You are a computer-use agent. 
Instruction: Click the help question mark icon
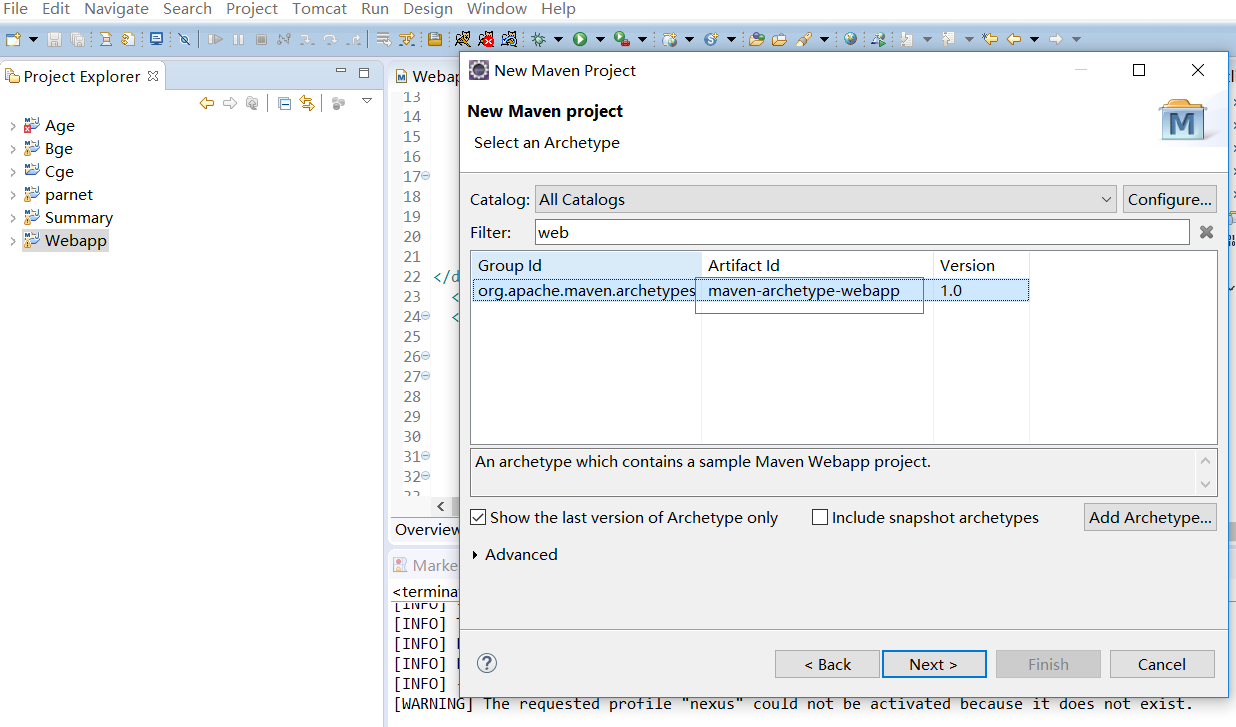(x=487, y=663)
